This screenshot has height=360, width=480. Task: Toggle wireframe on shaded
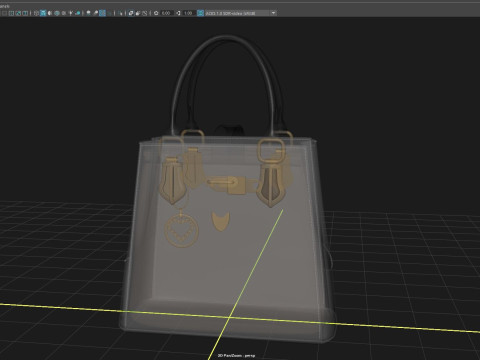[57, 13]
